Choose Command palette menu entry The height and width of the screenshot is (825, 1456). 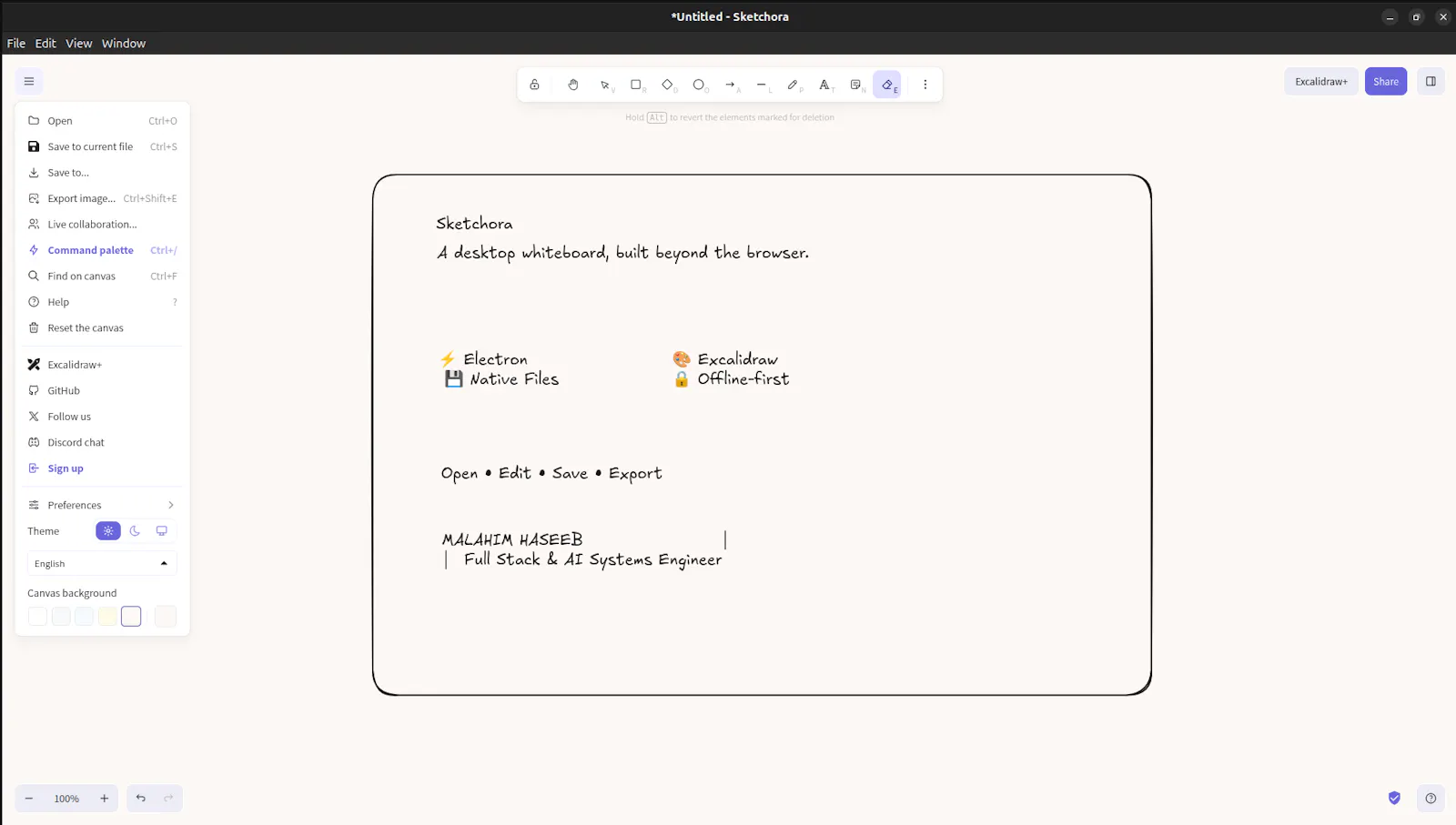coord(102,250)
